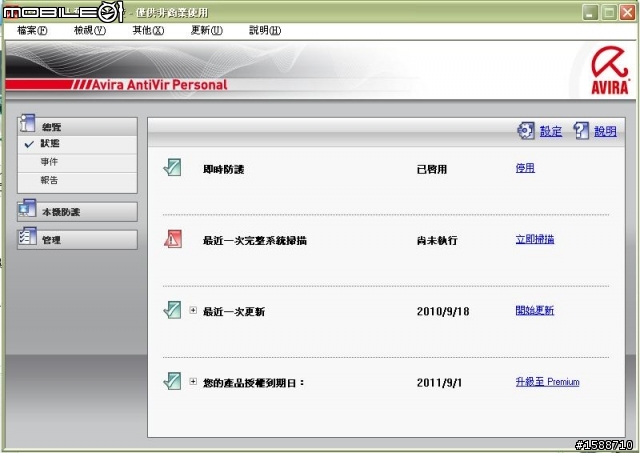This screenshot has width=640, height=453.
Task: Click the 尚未執行 status text
Action: pyautogui.click(x=437, y=240)
